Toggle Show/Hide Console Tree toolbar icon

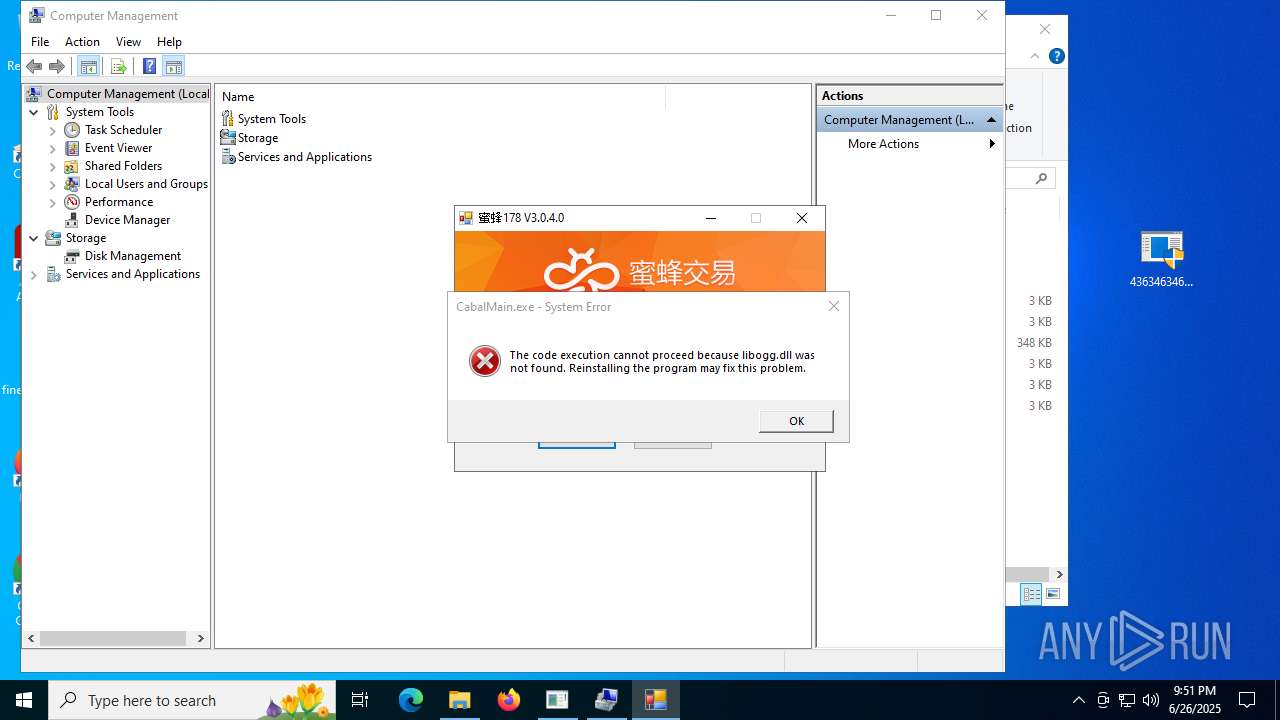(x=88, y=66)
